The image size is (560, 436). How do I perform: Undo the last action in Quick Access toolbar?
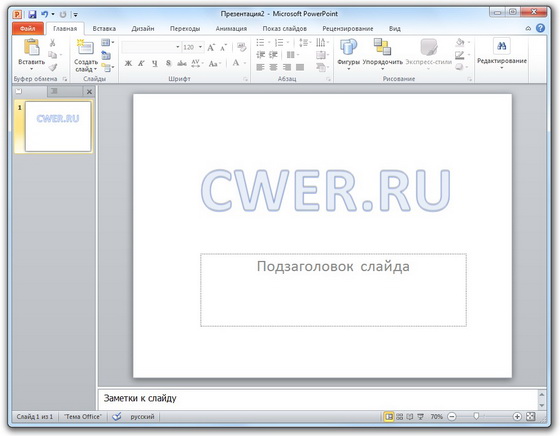coord(45,14)
